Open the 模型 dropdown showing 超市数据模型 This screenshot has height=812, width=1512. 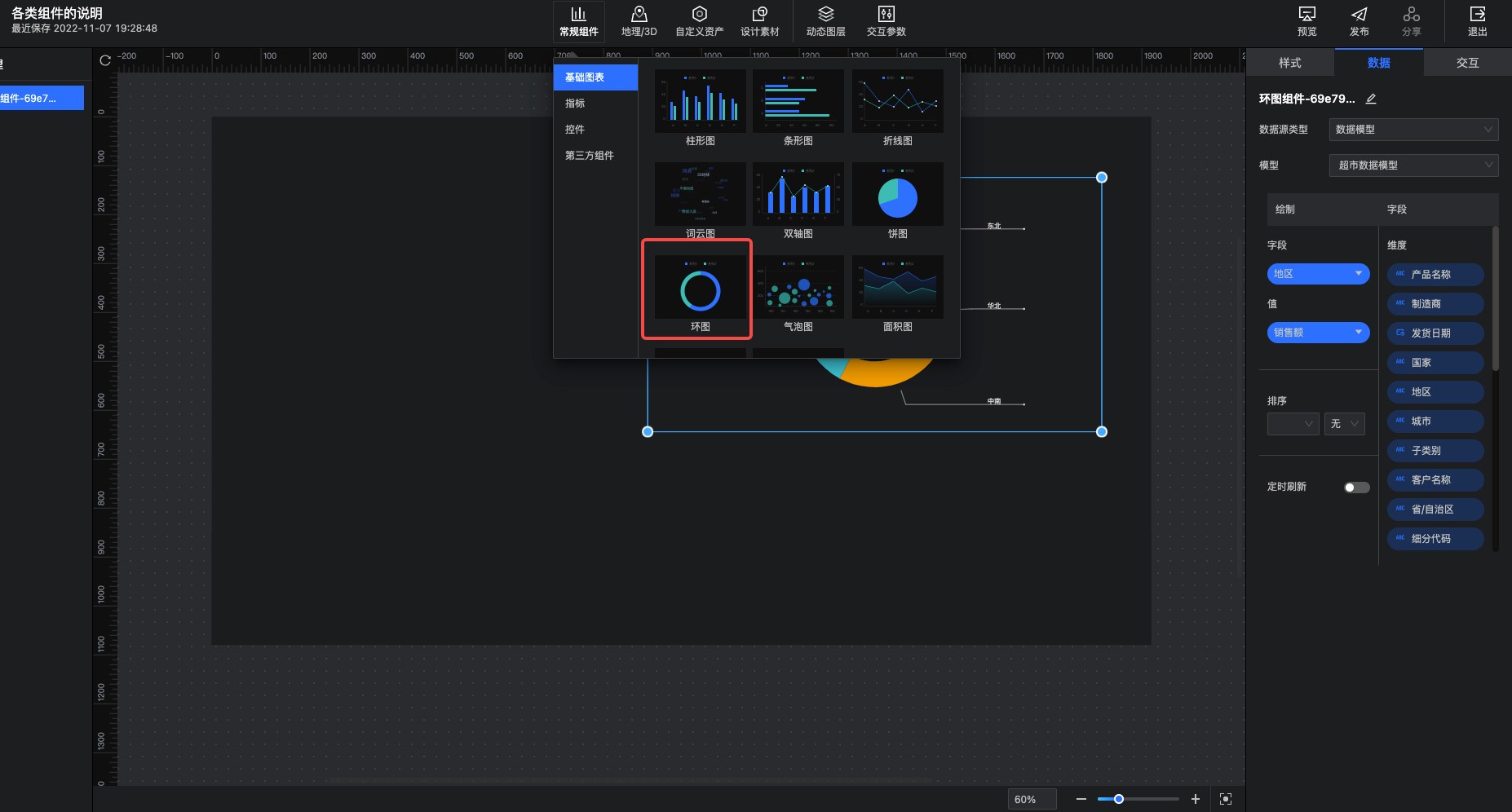point(1413,165)
